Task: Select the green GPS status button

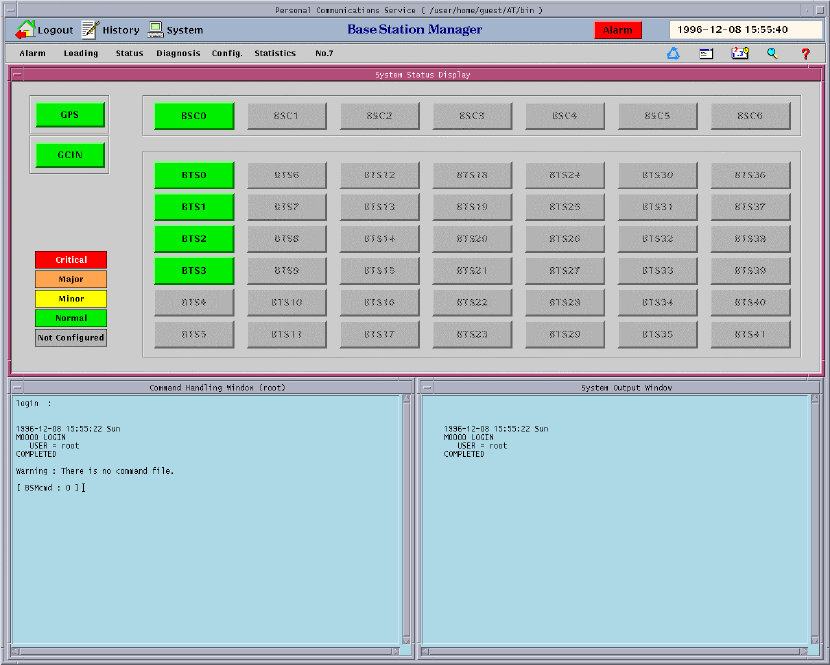Action: 70,114
